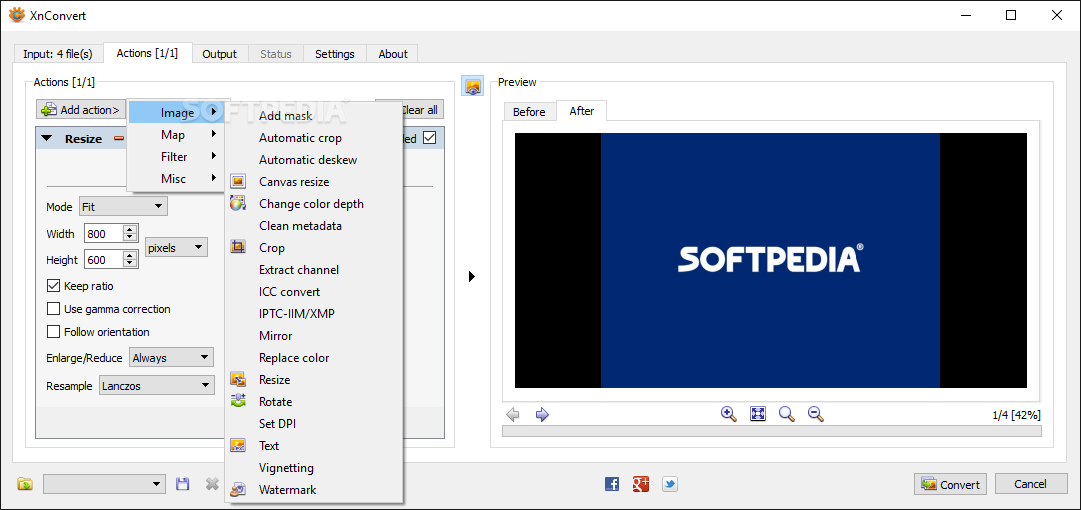The image size is (1081, 510).
Task: Start conversion with Convert button
Action: tap(950, 484)
